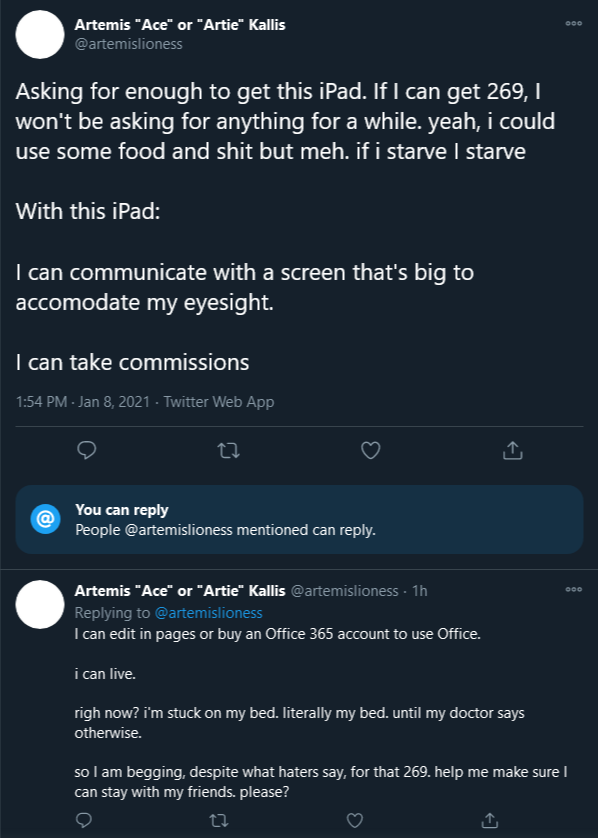Share the reply tweet about begging for 269
Screen dimensions: 598x838
click(490, 820)
